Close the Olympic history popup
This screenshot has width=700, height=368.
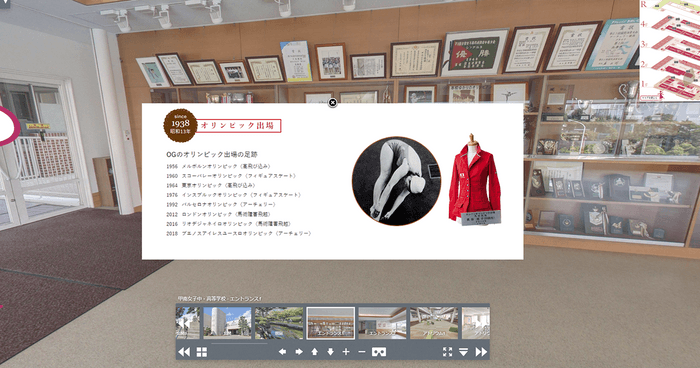coord(333,103)
